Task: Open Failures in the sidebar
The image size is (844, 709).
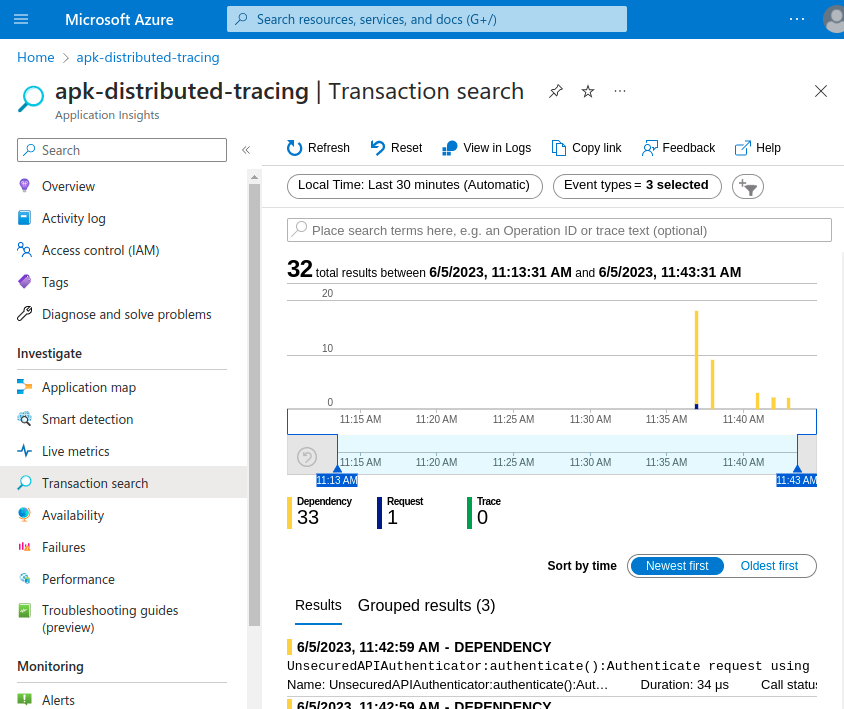Action: point(123,547)
